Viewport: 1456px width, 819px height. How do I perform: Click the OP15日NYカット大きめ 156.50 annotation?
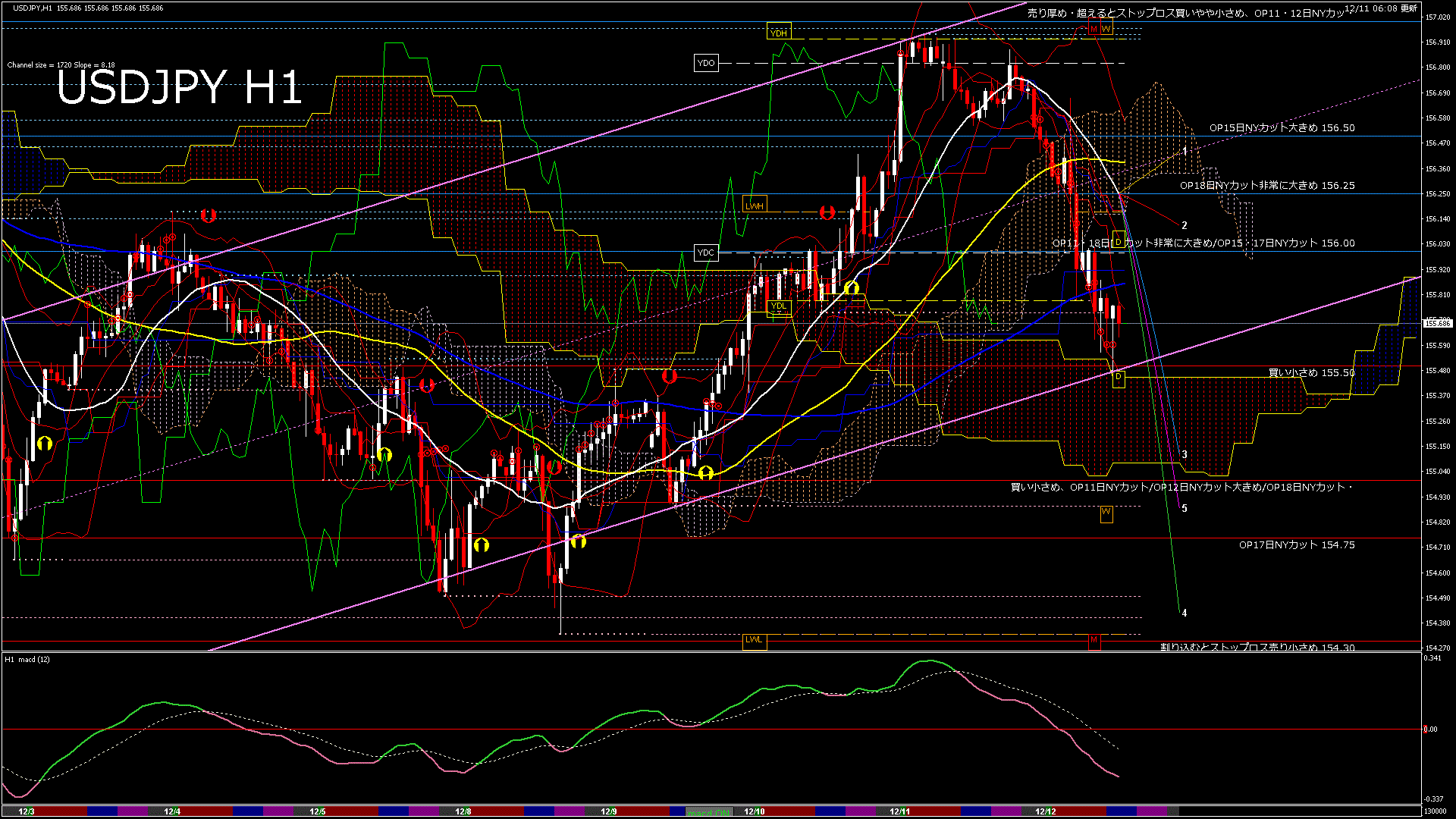coord(1282,128)
